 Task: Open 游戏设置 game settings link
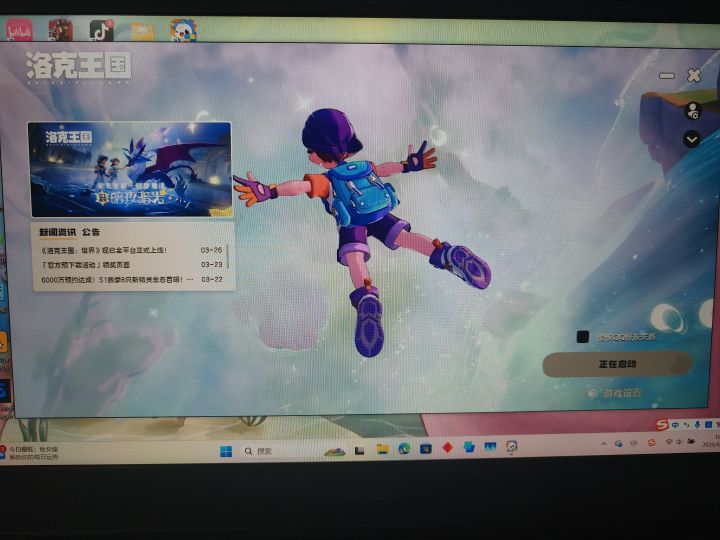tap(622, 393)
